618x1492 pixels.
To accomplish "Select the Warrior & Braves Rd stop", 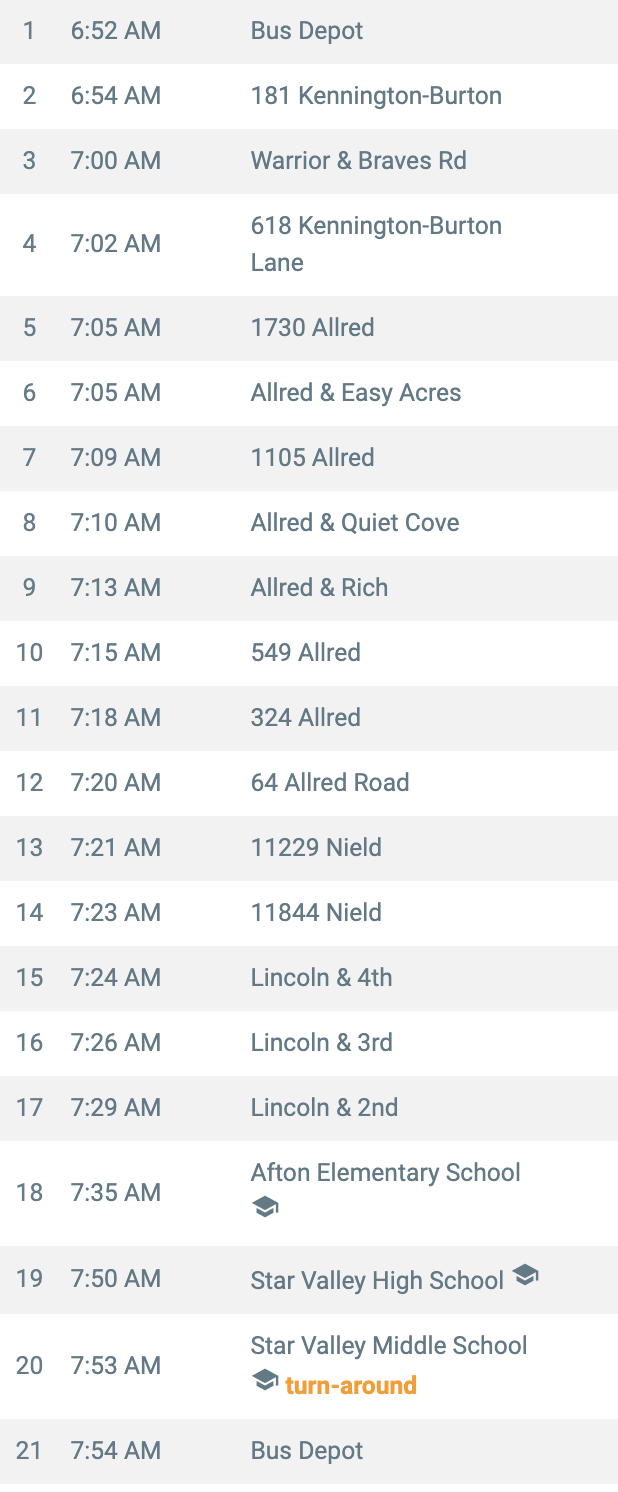I will pos(309,161).
